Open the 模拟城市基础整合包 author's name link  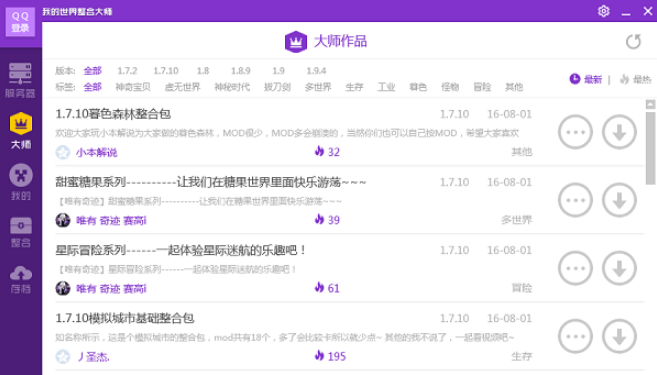tap(93, 357)
